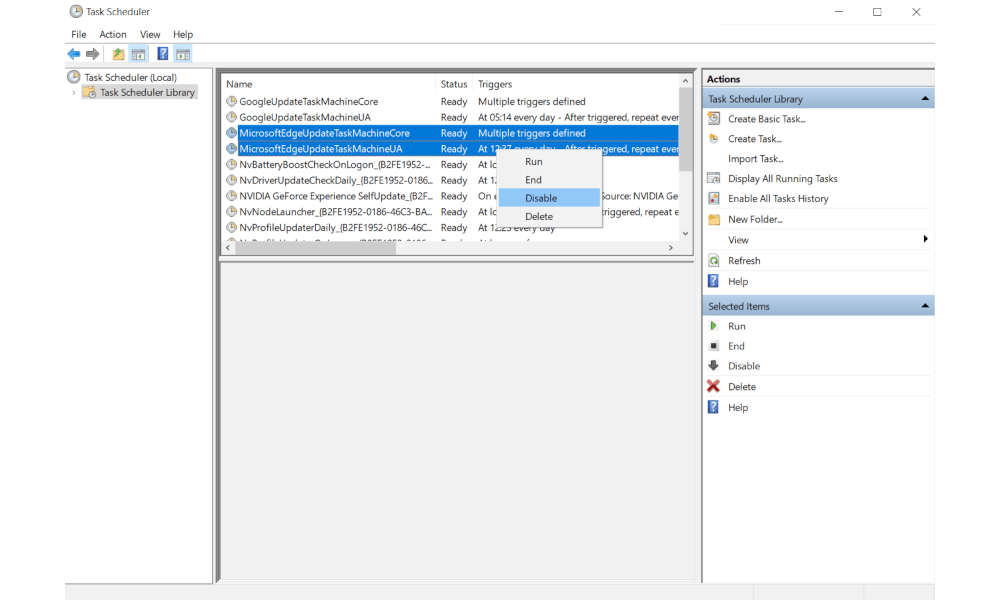Select the GoogleUpdateTaskMachineCore task name
The width and height of the screenshot is (1000, 600).
[x=309, y=101]
